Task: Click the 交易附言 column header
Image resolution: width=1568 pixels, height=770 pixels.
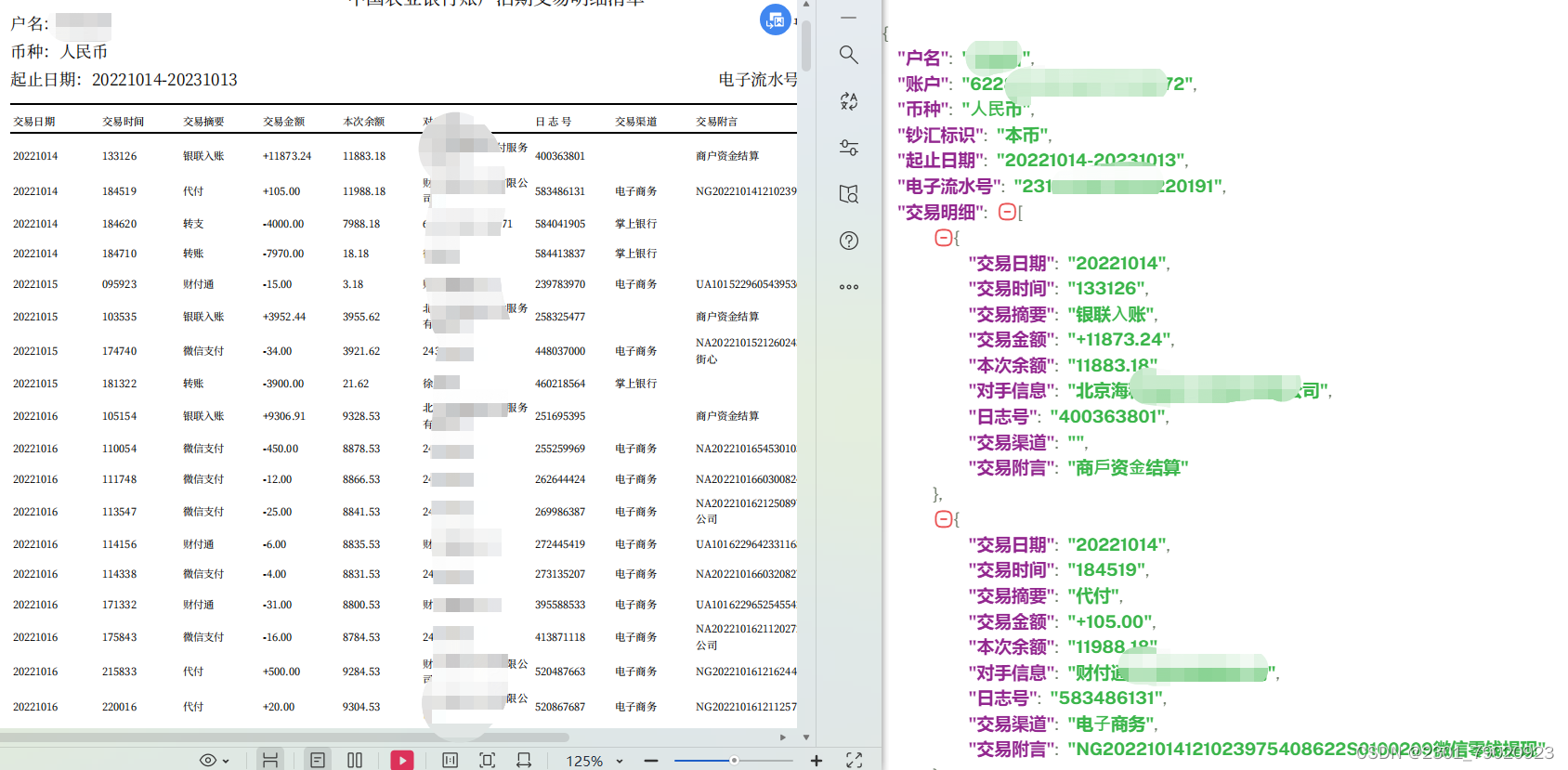Action: coord(717,122)
